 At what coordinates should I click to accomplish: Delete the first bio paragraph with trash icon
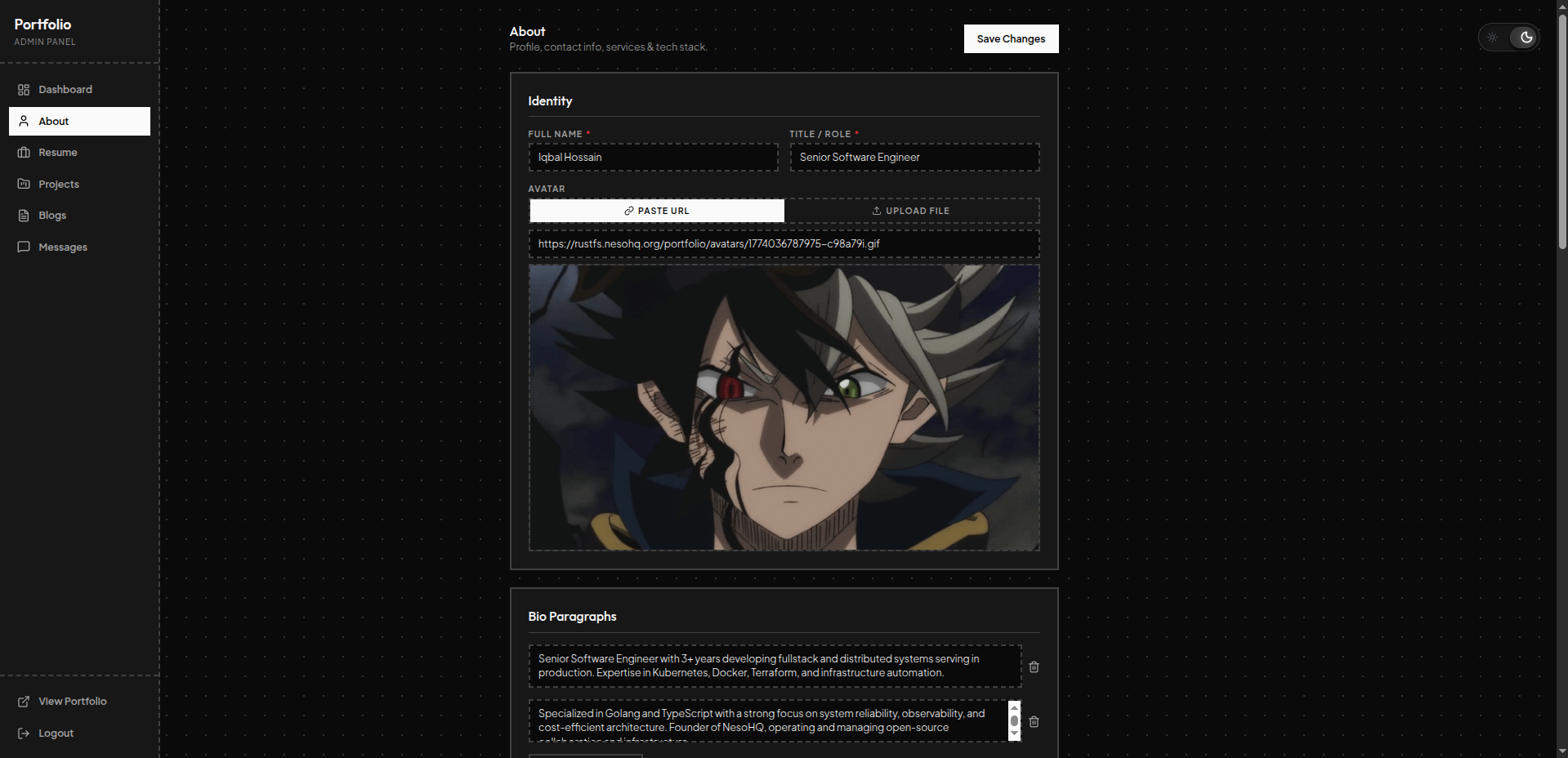tap(1034, 667)
